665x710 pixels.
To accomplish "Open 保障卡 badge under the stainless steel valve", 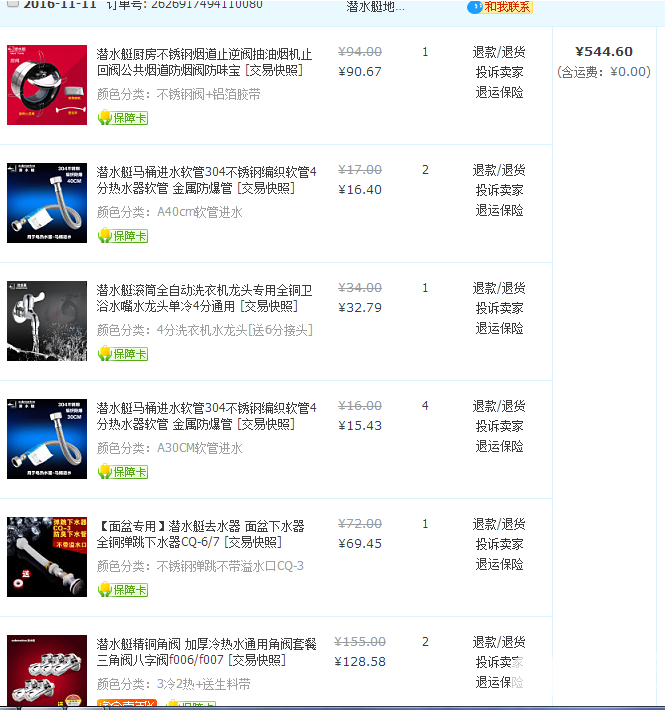I will 123,118.
